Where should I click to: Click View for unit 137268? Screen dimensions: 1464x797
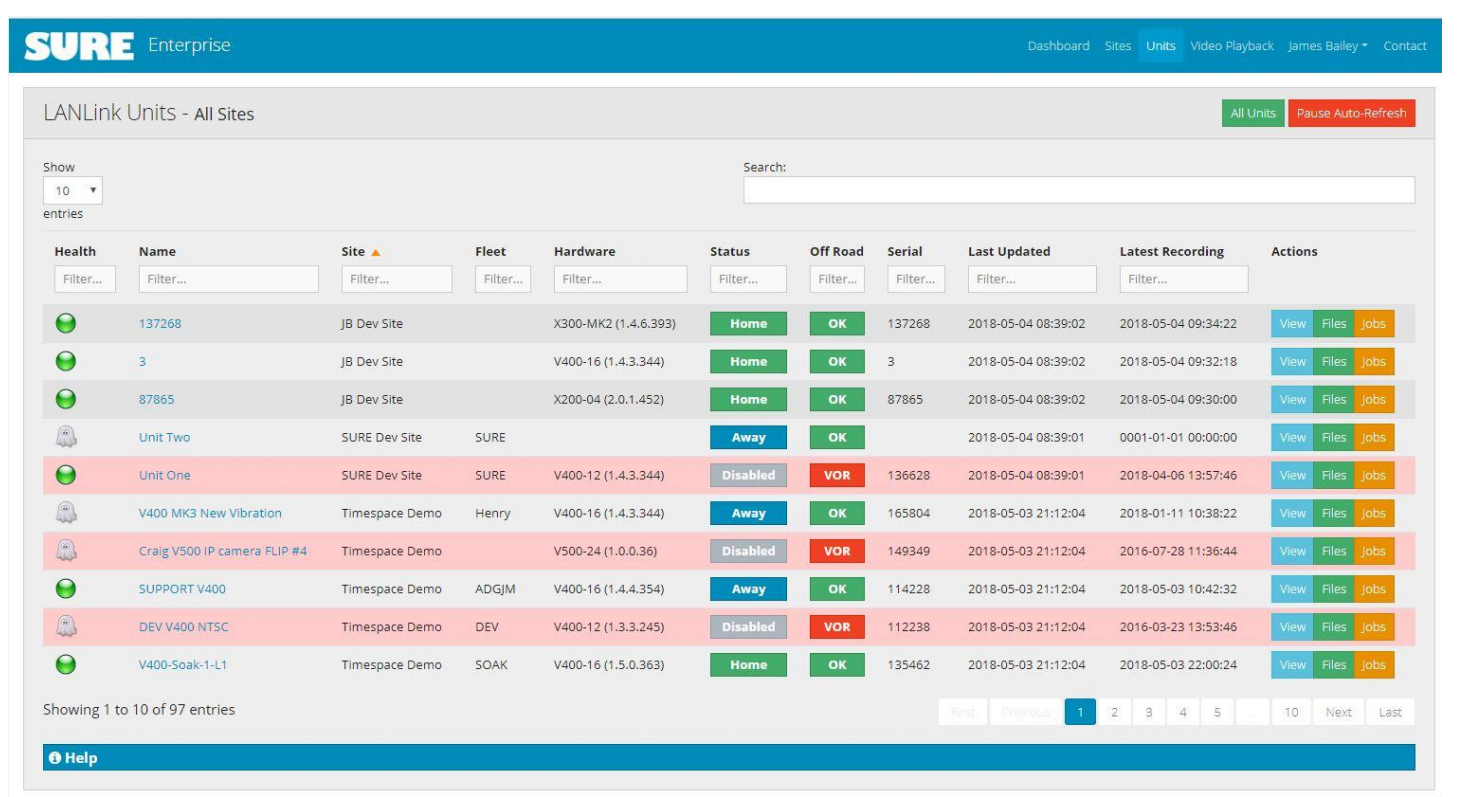point(1292,323)
